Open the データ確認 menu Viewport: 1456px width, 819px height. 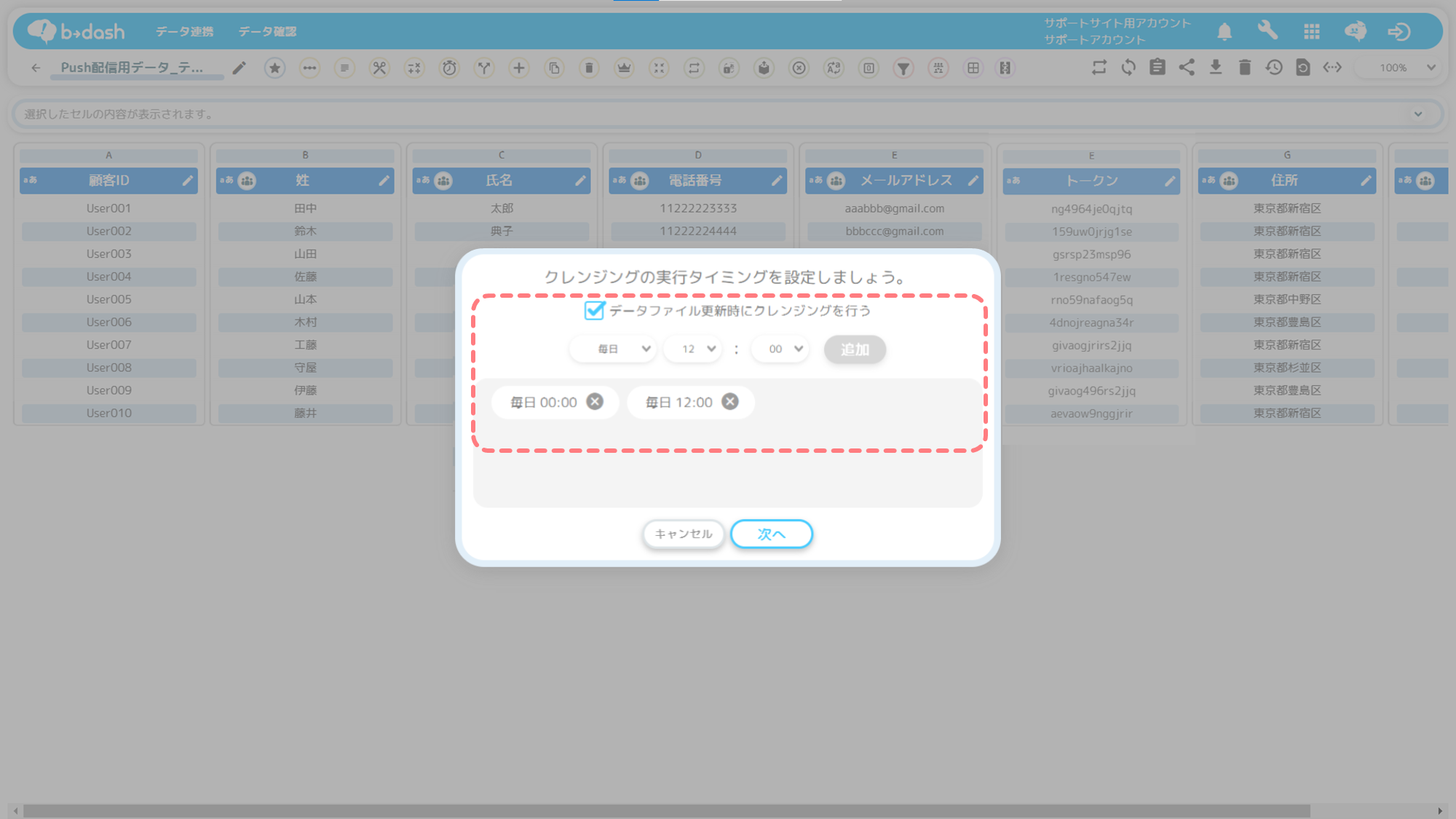tap(267, 31)
